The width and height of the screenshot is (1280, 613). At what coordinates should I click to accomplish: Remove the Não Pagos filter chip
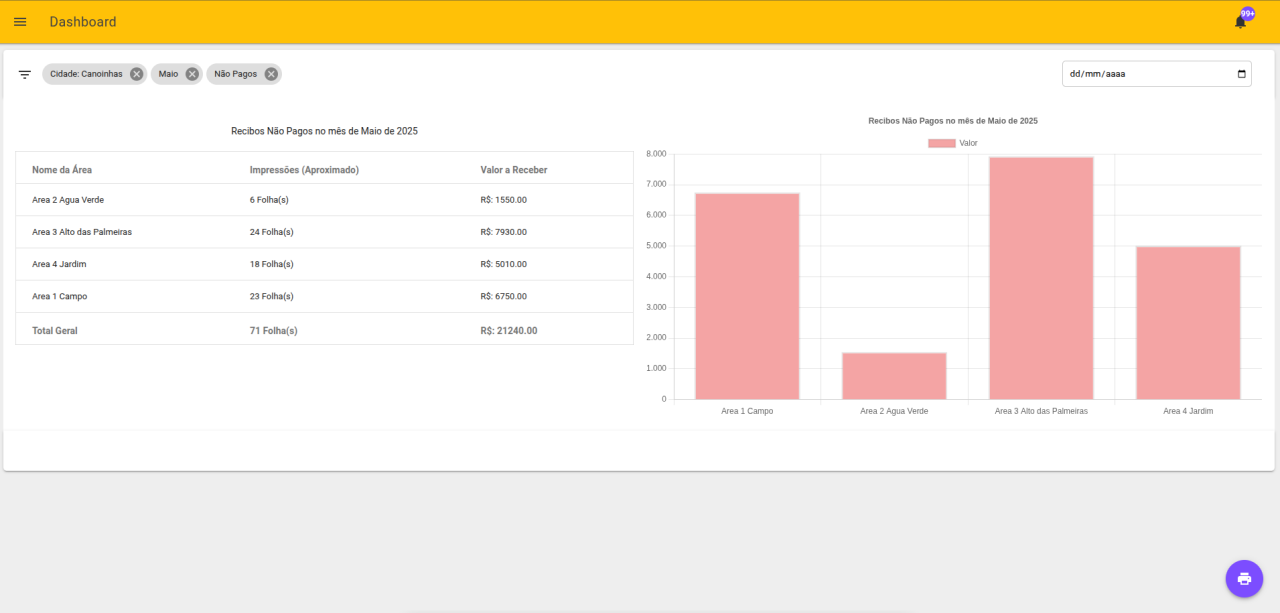click(271, 74)
